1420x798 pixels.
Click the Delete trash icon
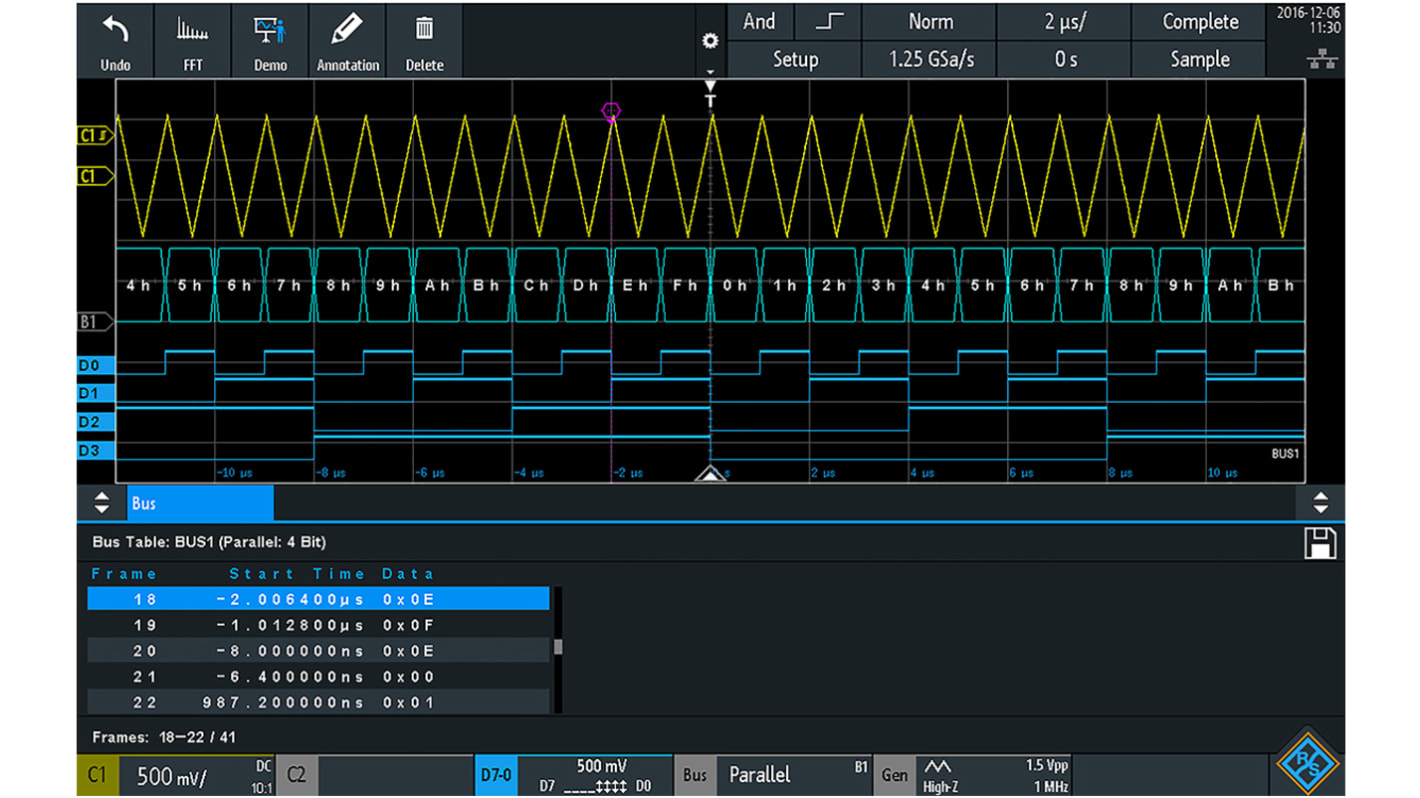[x=424, y=38]
